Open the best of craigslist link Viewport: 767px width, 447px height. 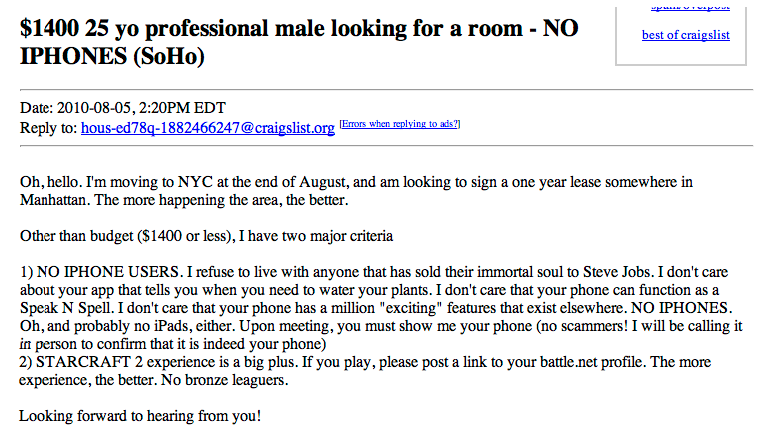(685, 35)
